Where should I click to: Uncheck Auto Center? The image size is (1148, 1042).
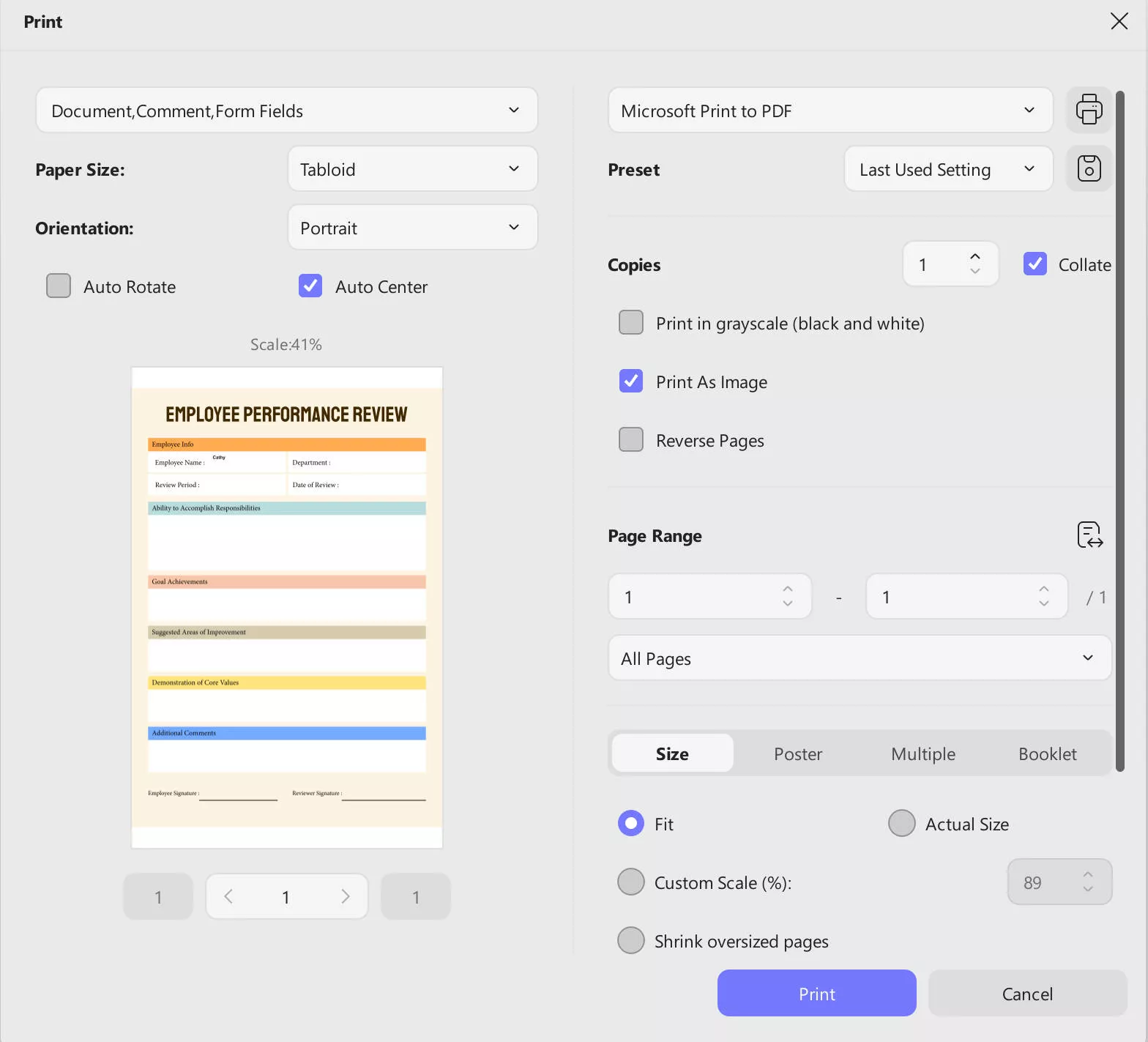click(310, 286)
